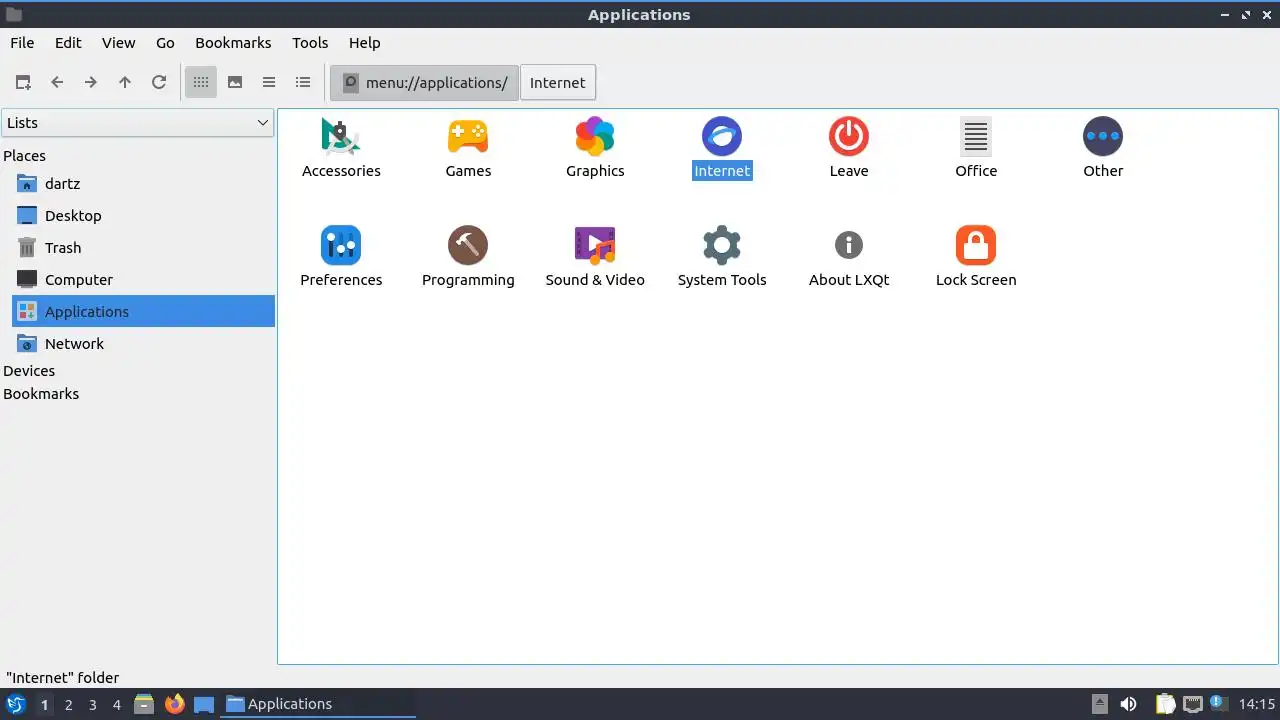Switch to desktop 1 in pager
Screen dimensions: 1280x720
(44, 705)
